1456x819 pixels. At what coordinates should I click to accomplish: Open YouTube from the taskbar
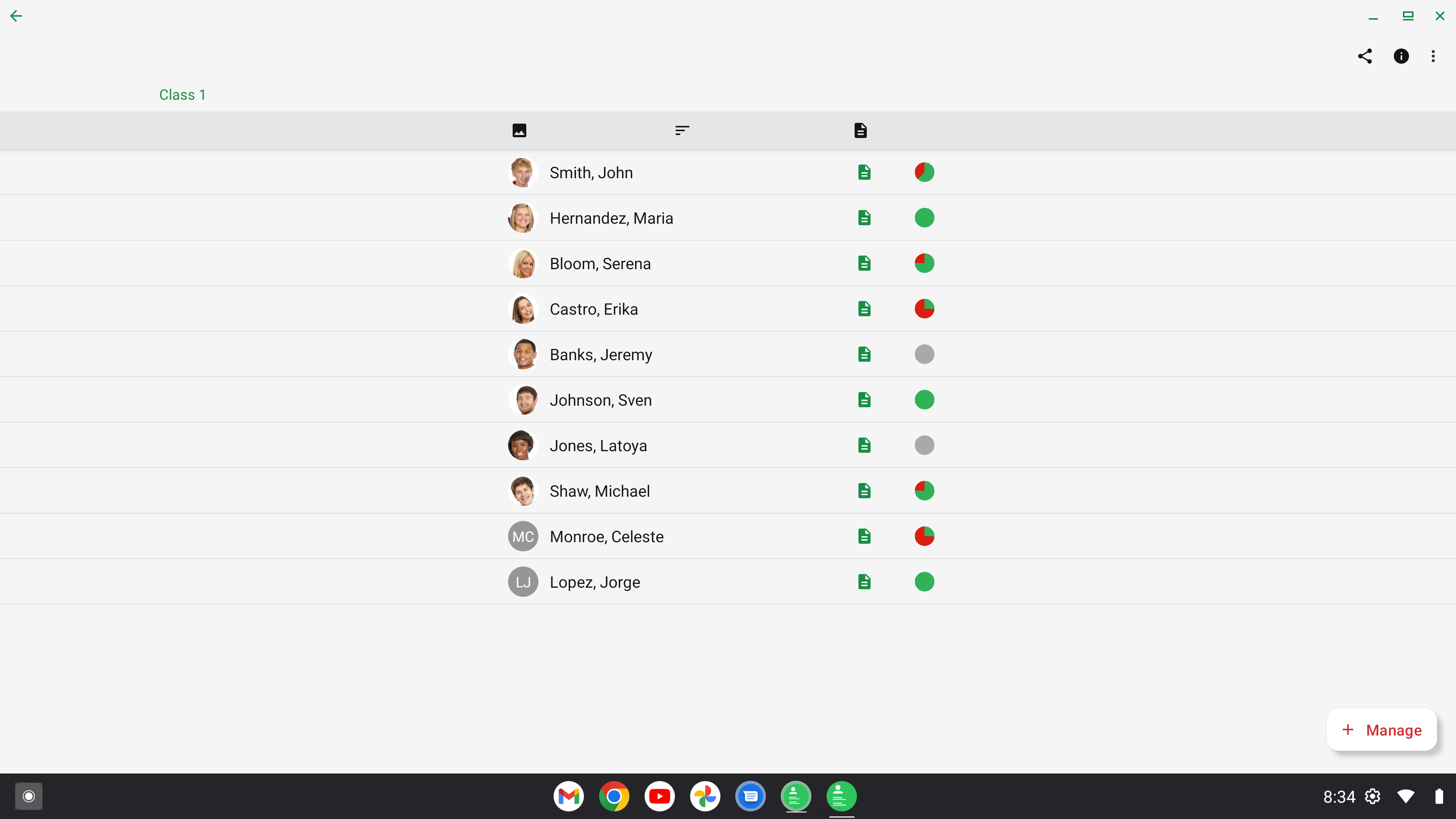click(x=660, y=796)
